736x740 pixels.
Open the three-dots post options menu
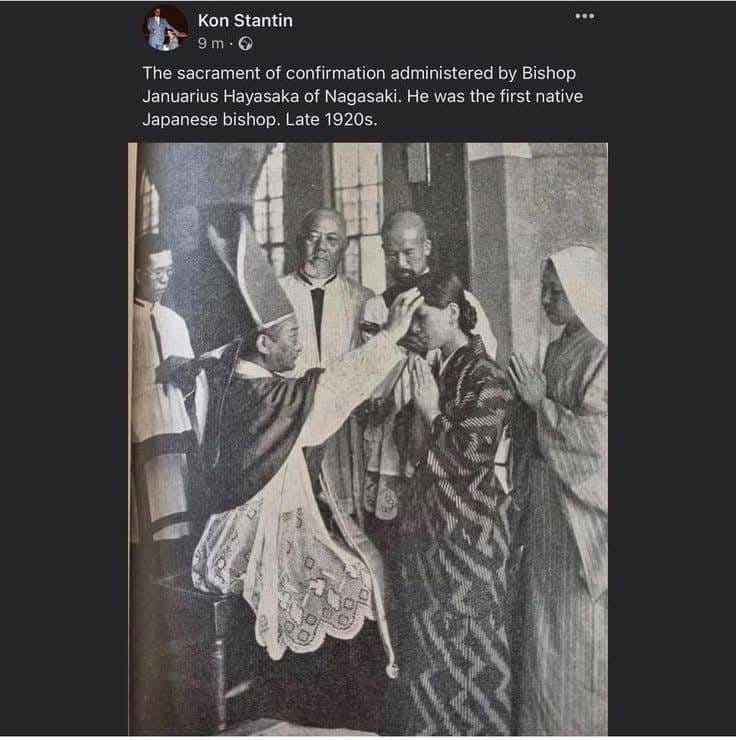585,17
